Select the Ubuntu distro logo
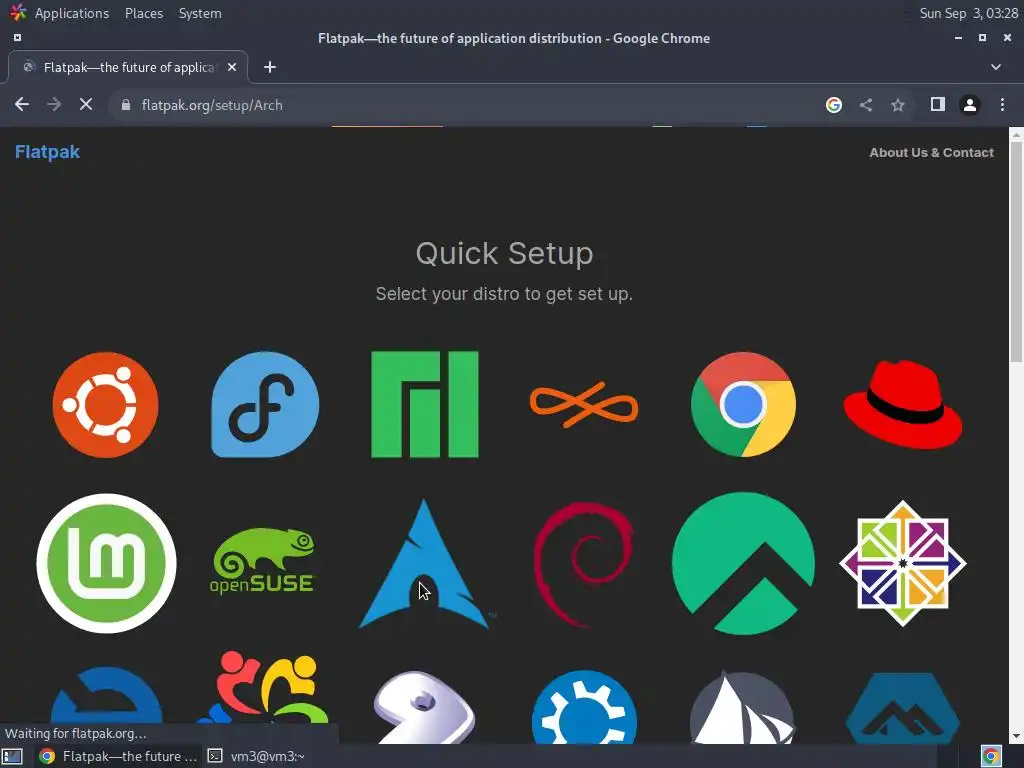This screenshot has height=768, width=1024. (x=106, y=404)
